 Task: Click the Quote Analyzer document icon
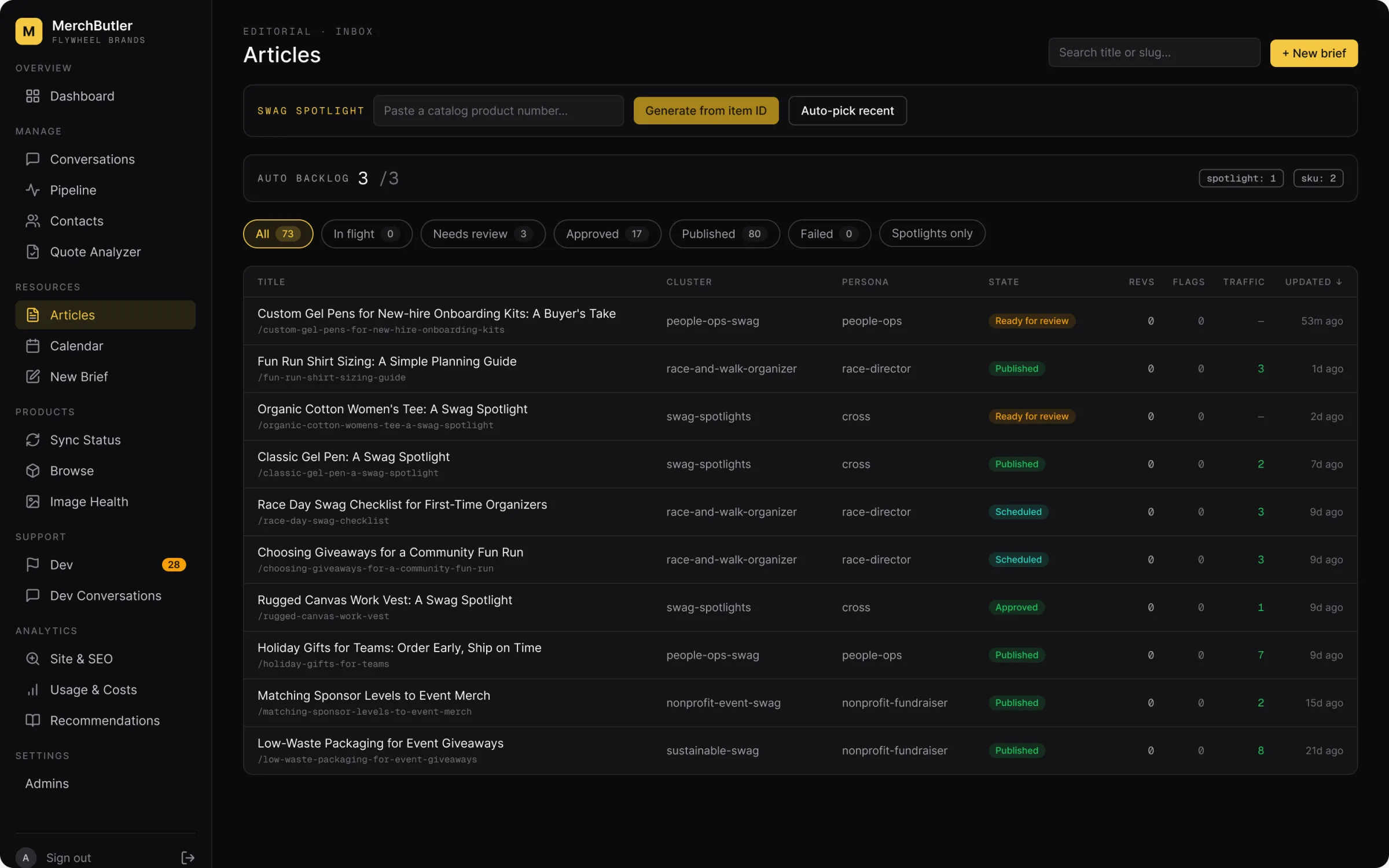[x=32, y=252]
